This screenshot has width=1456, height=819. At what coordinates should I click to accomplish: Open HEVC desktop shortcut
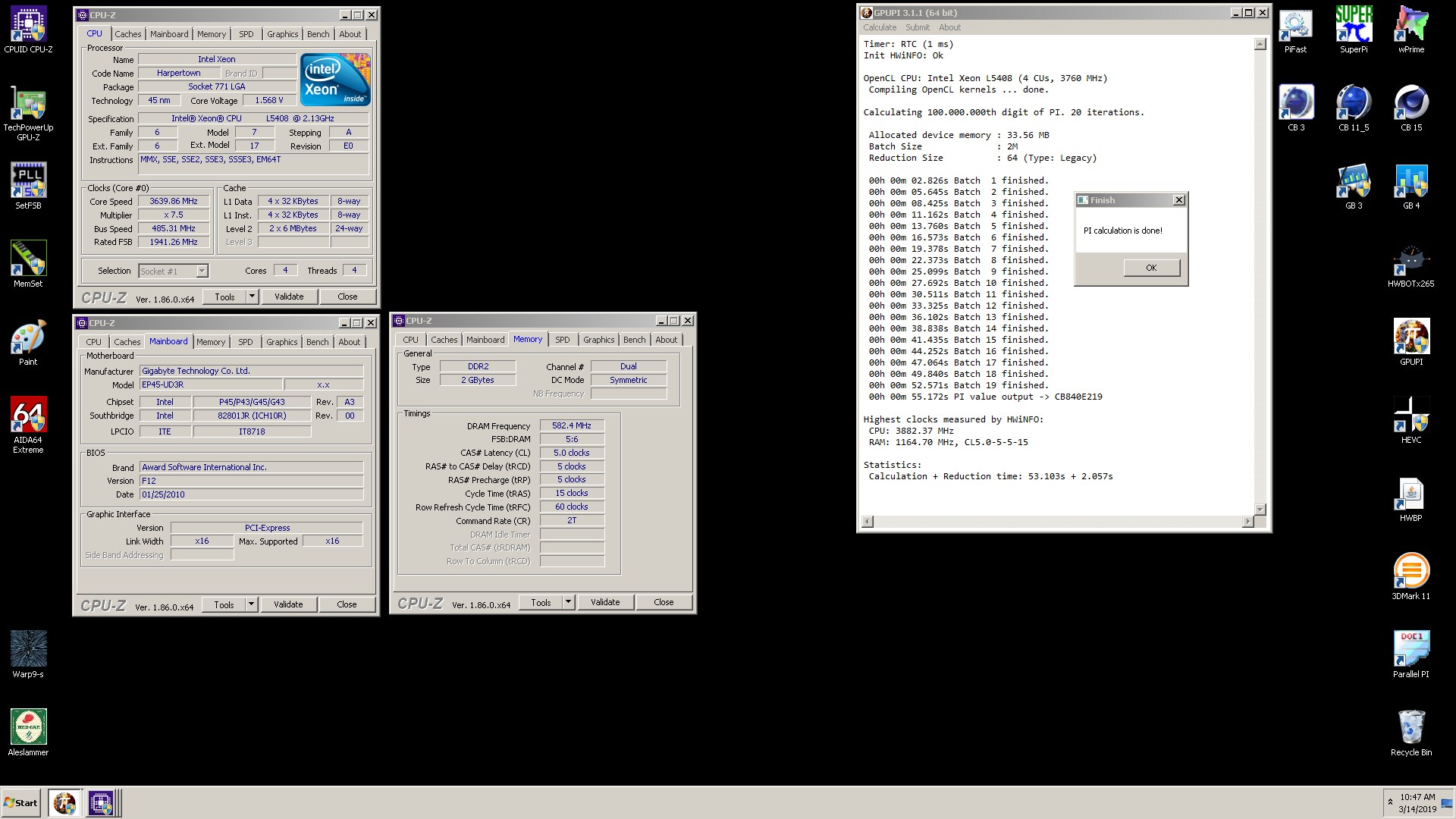[x=1411, y=421]
